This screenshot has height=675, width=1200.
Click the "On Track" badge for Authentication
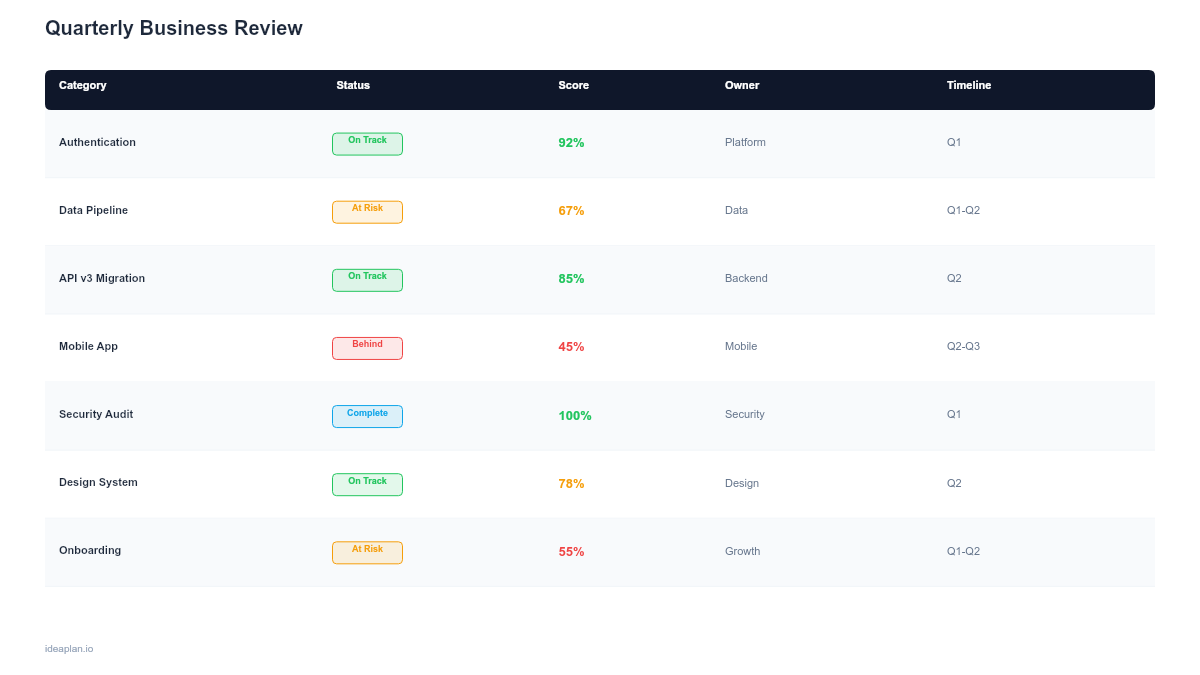click(x=367, y=143)
